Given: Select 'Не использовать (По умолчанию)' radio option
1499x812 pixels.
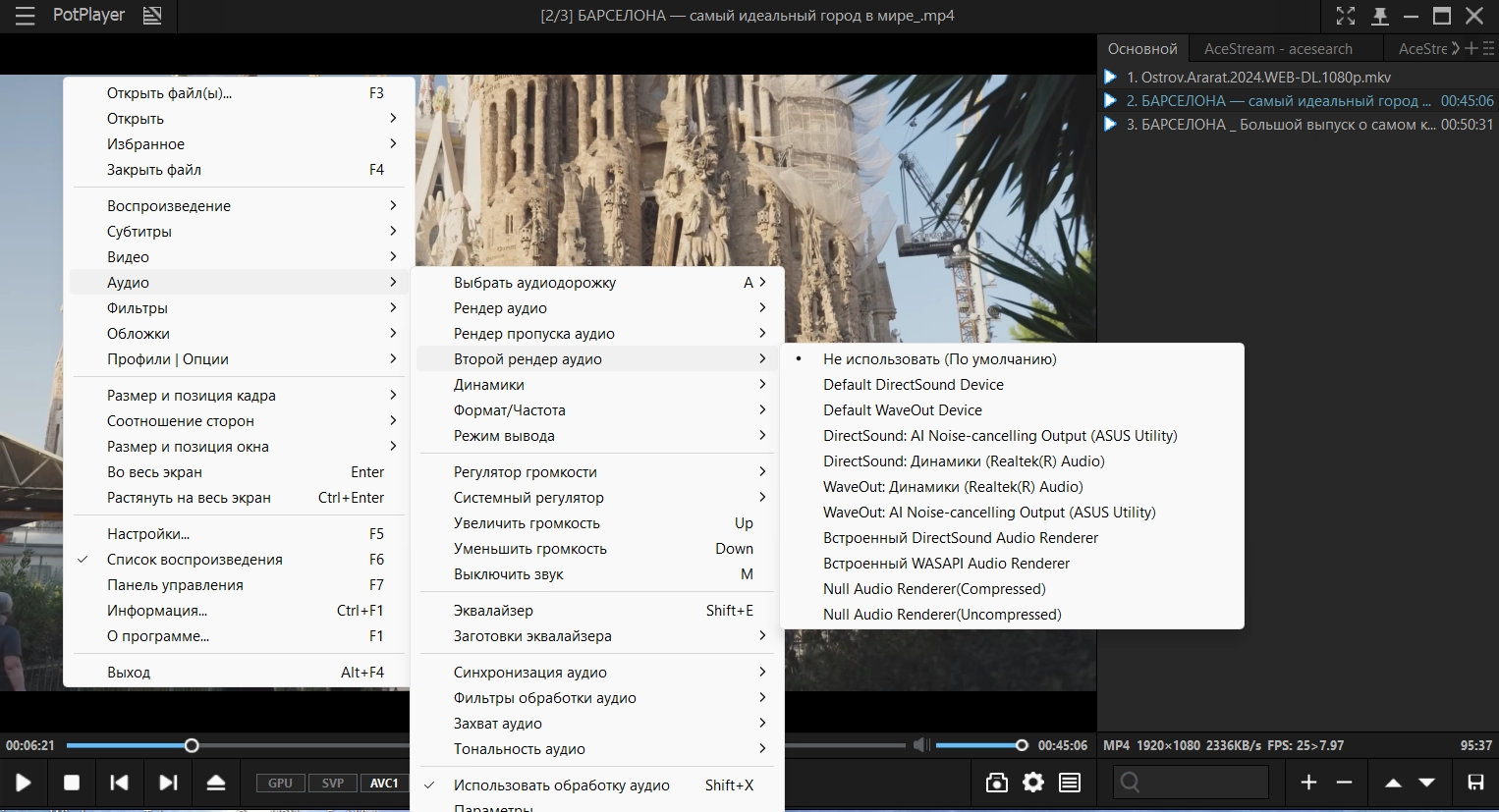Looking at the screenshot, I should click(939, 359).
